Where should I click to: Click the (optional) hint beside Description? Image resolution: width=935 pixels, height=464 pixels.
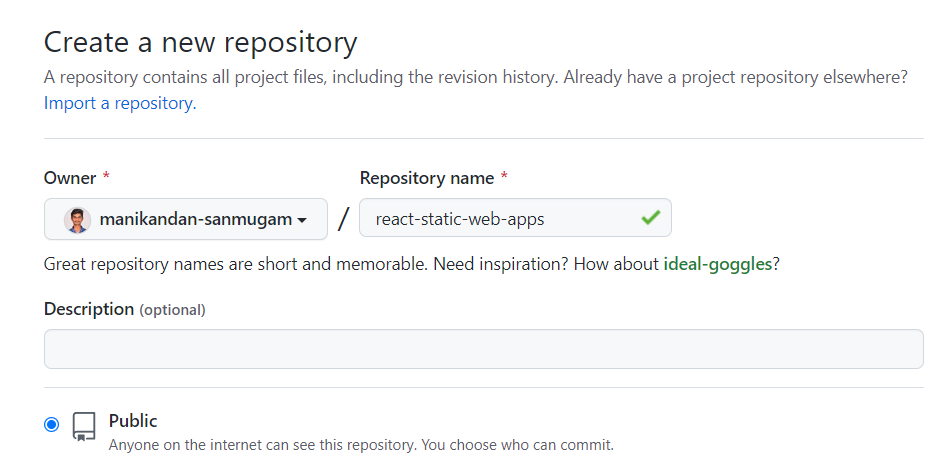[172, 310]
